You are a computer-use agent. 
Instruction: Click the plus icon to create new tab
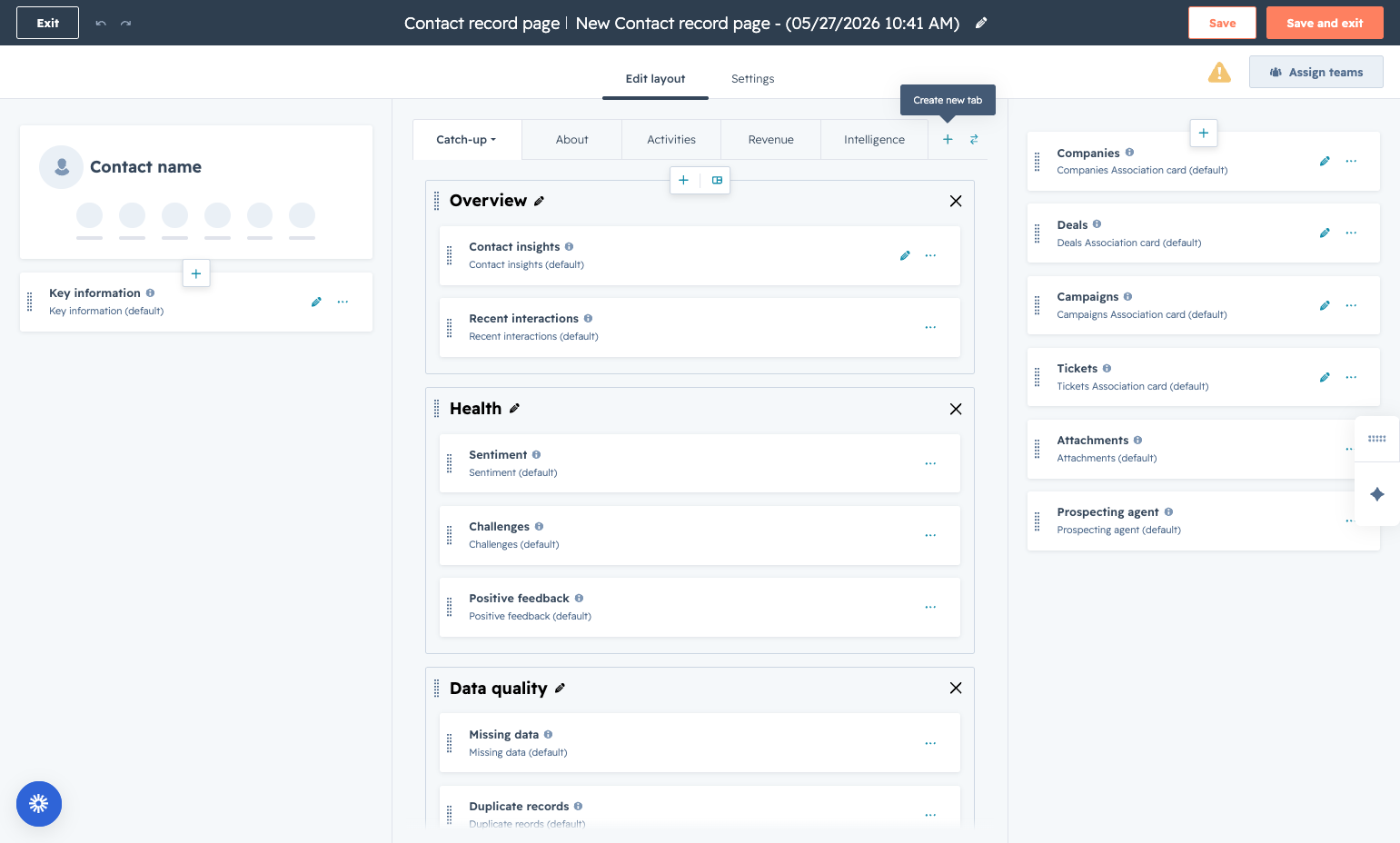(948, 139)
